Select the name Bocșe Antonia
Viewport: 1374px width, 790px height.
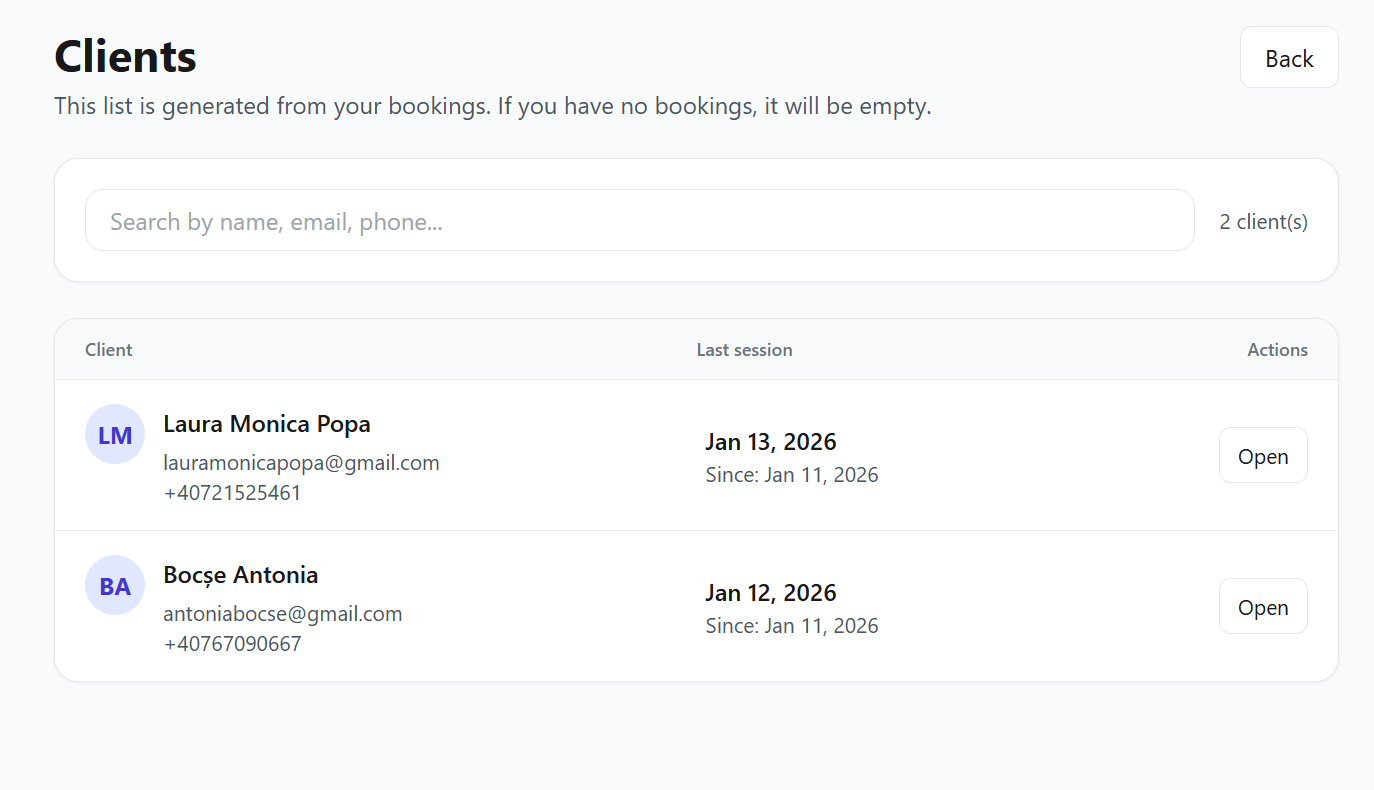(240, 575)
